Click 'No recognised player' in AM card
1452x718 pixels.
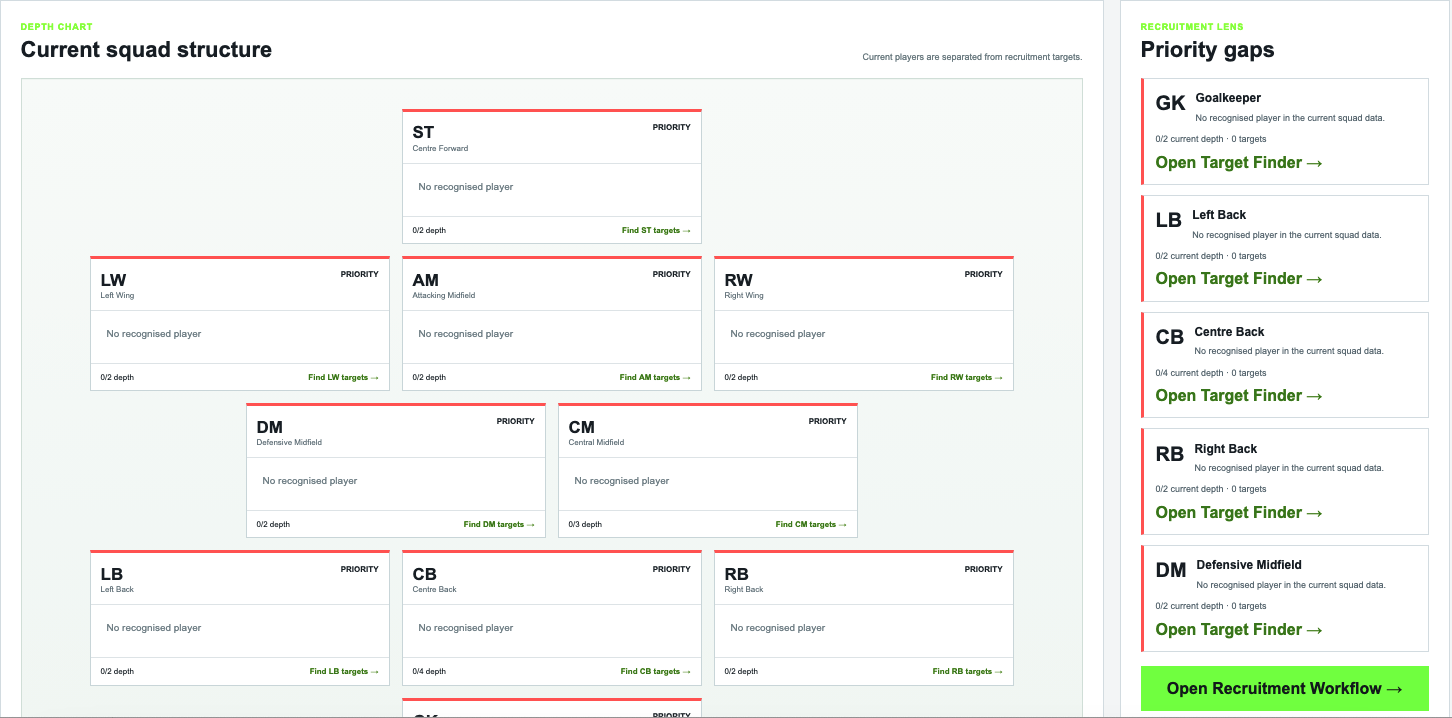click(x=466, y=334)
